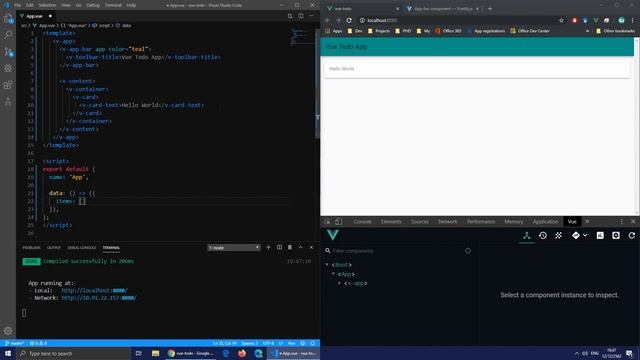Open the Office Dev Center bookmark
640x360 pixels.
530,31
